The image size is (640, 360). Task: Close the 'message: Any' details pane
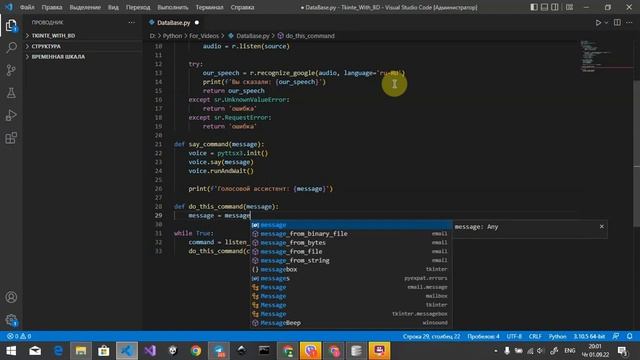point(602,227)
